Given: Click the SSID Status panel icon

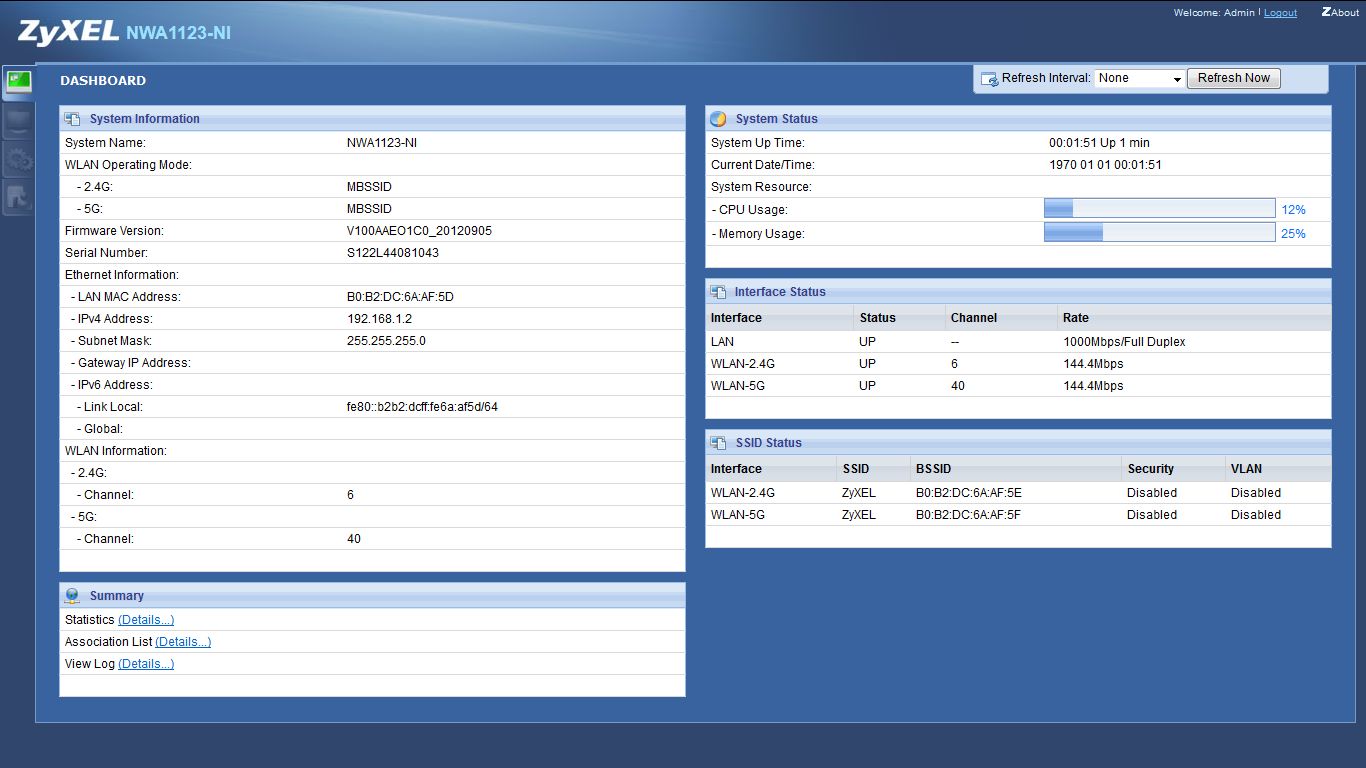Looking at the screenshot, I should (x=718, y=443).
